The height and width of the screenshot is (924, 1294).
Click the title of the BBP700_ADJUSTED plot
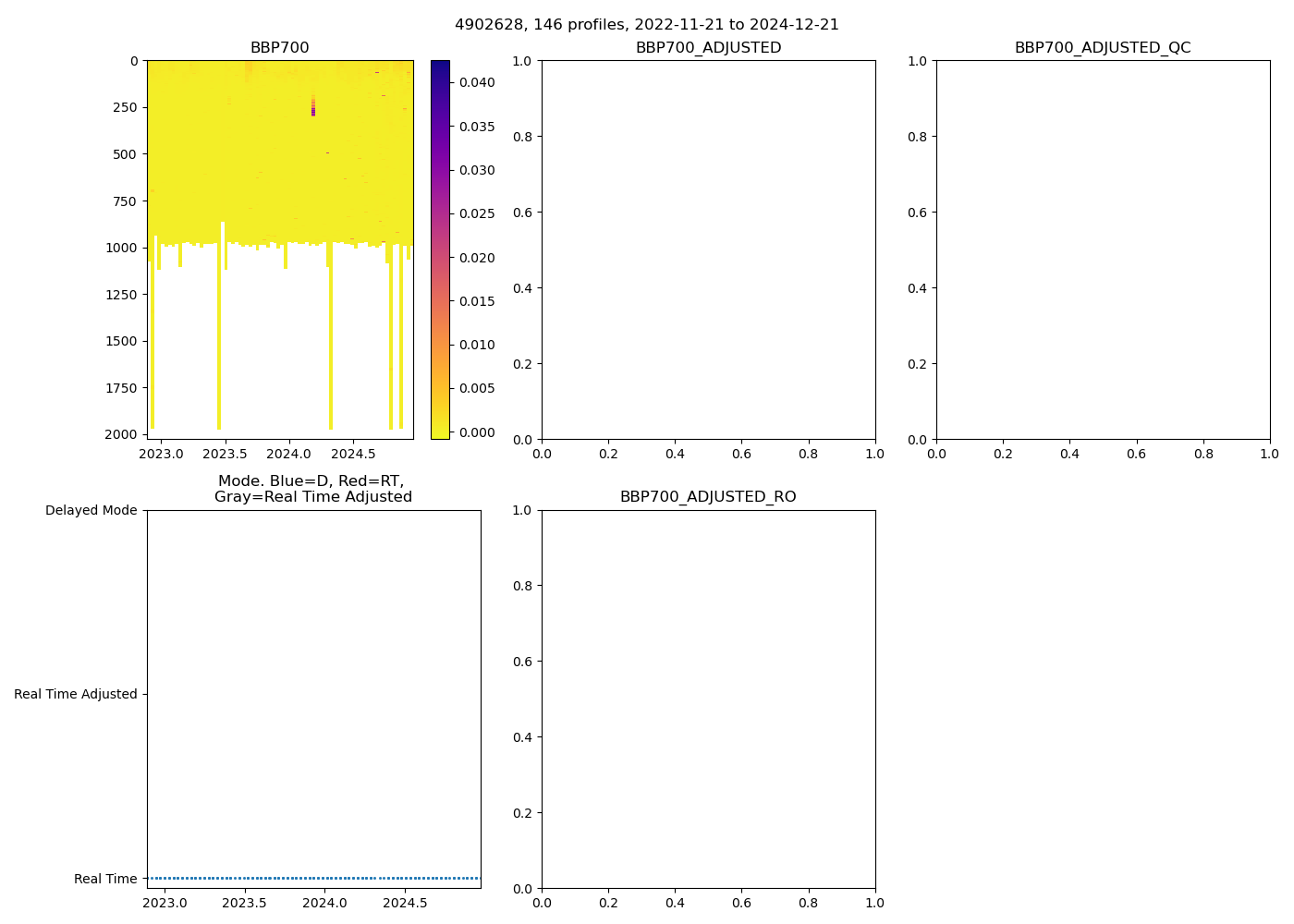[x=708, y=48]
